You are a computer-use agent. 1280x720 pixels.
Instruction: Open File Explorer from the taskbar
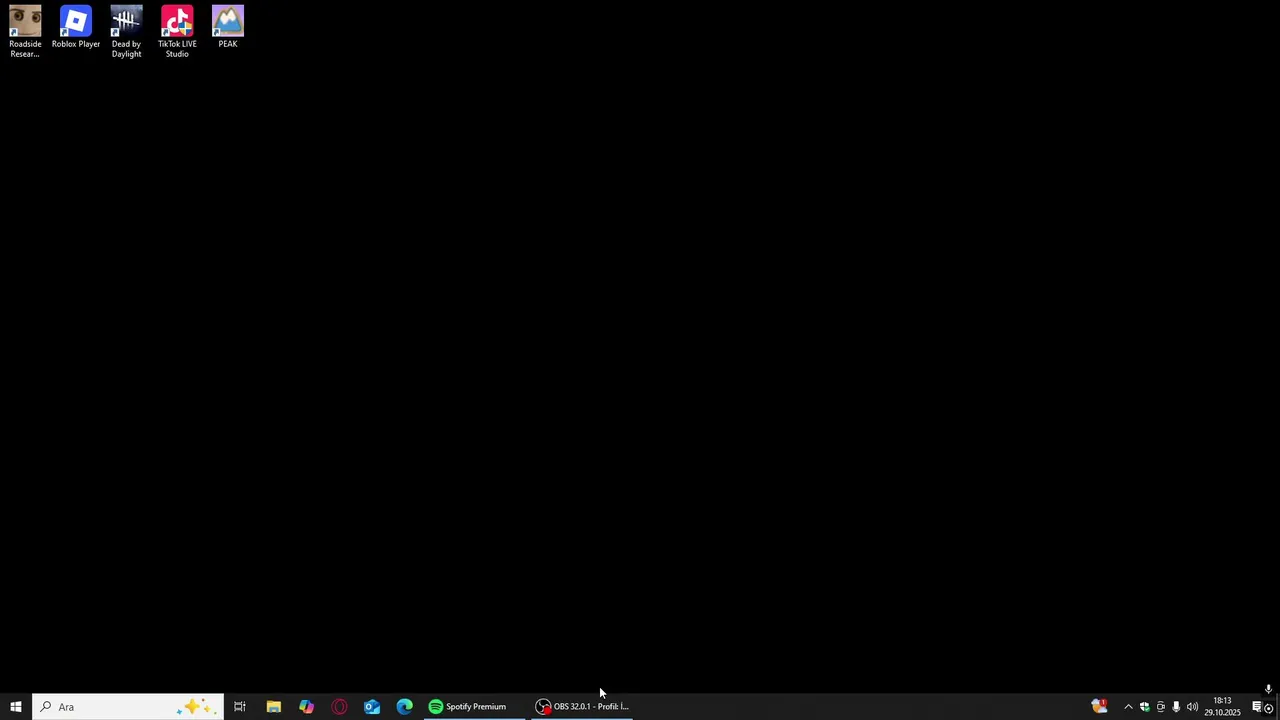tap(273, 707)
